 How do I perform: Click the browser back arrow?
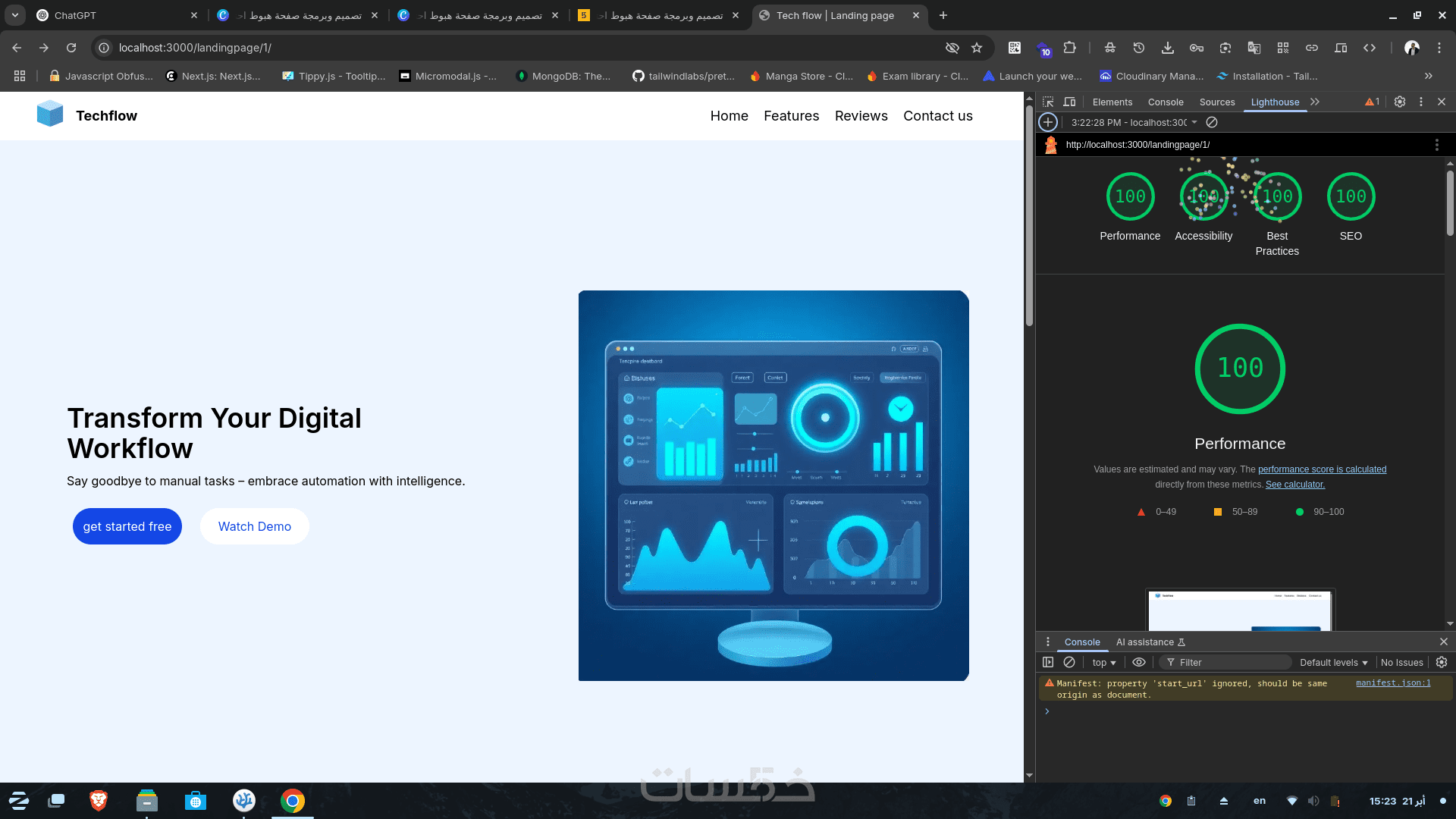(x=17, y=48)
